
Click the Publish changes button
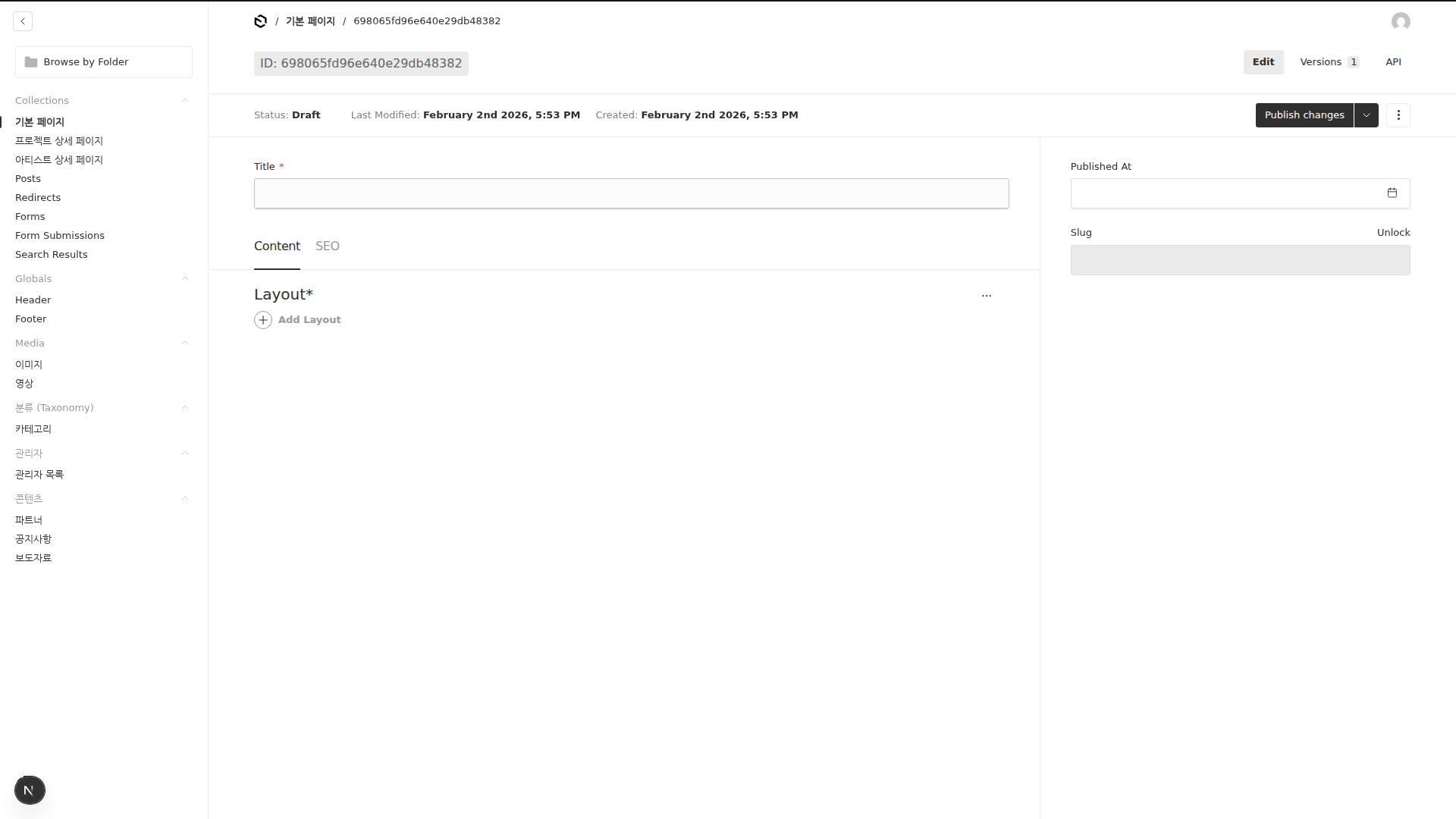point(1304,115)
